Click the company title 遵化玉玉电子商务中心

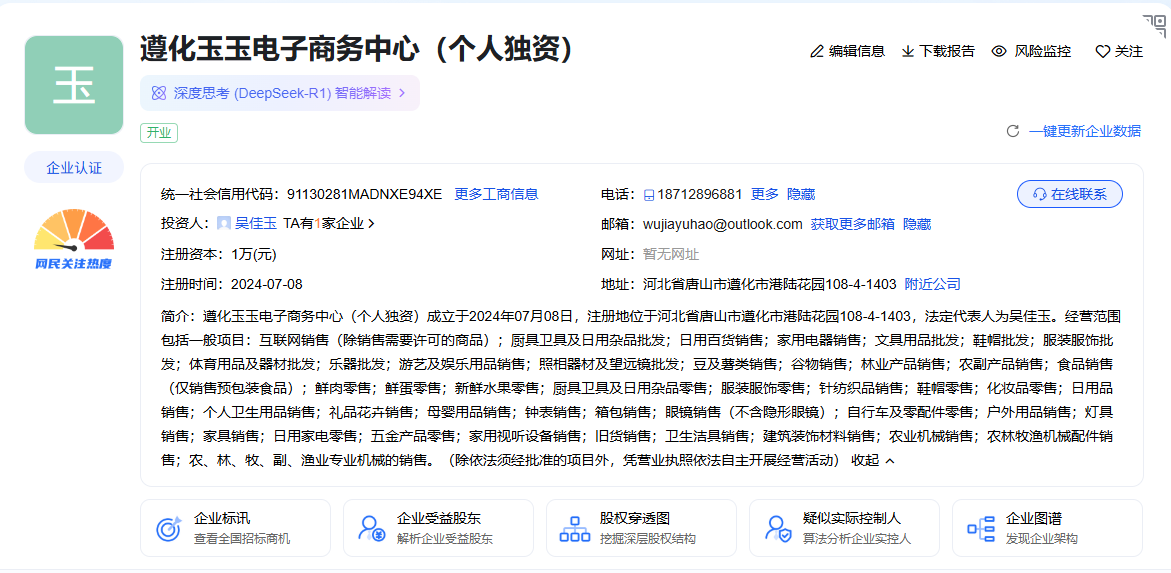[282, 49]
